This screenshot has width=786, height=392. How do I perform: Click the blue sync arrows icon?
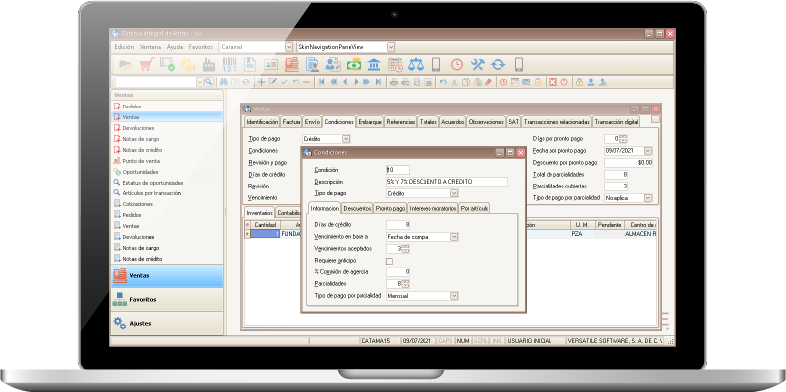(498, 65)
